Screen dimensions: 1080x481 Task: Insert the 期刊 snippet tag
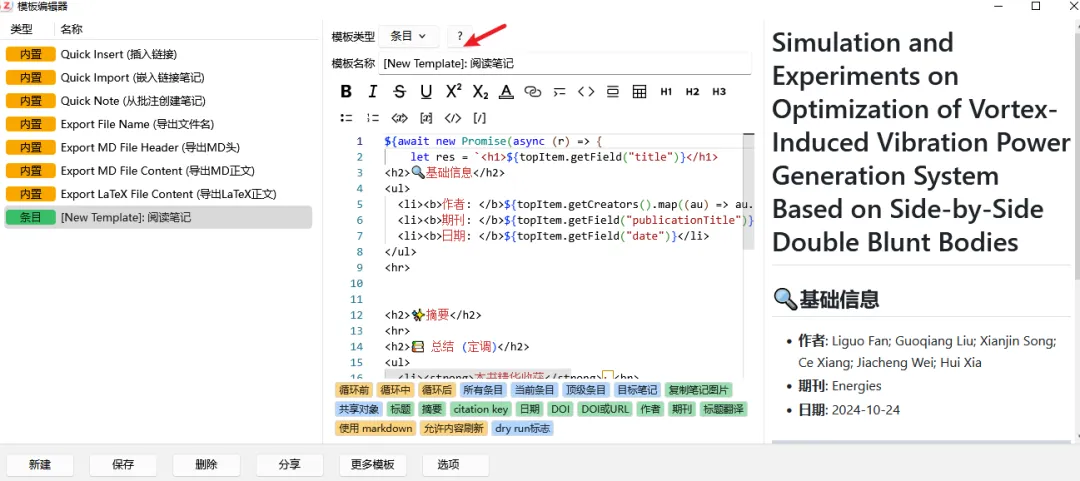click(683, 409)
